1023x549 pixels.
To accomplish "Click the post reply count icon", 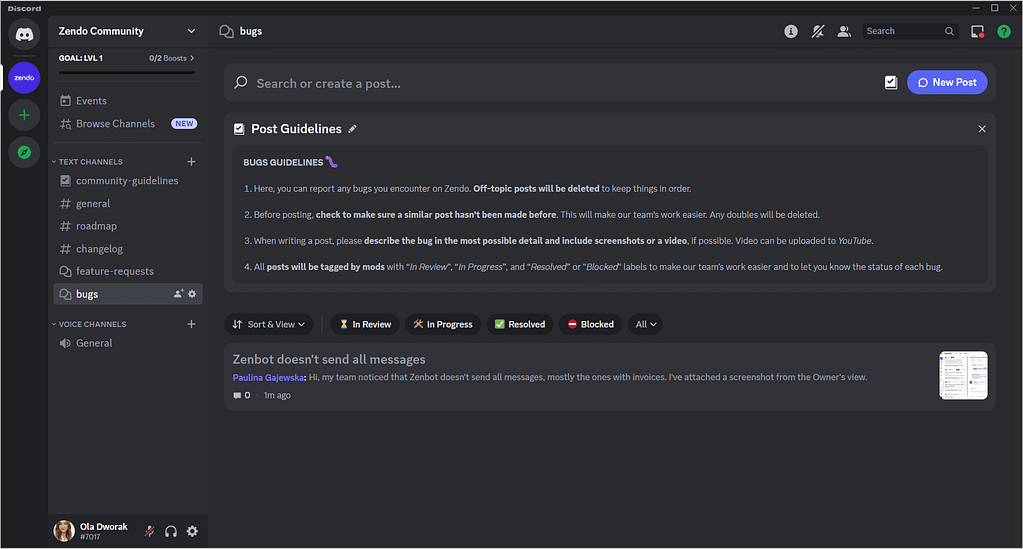I will click(x=237, y=396).
